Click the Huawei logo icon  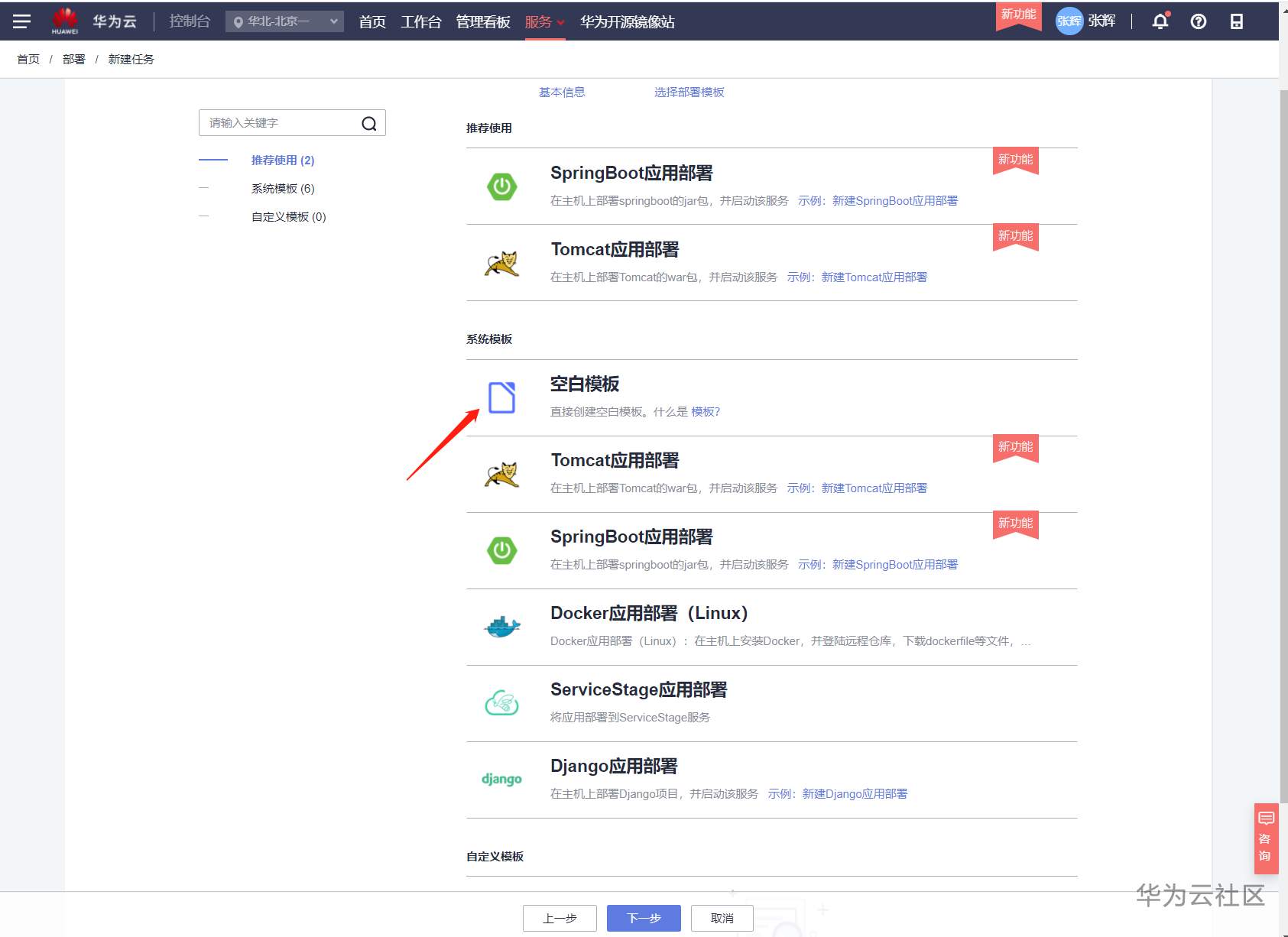(x=65, y=21)
